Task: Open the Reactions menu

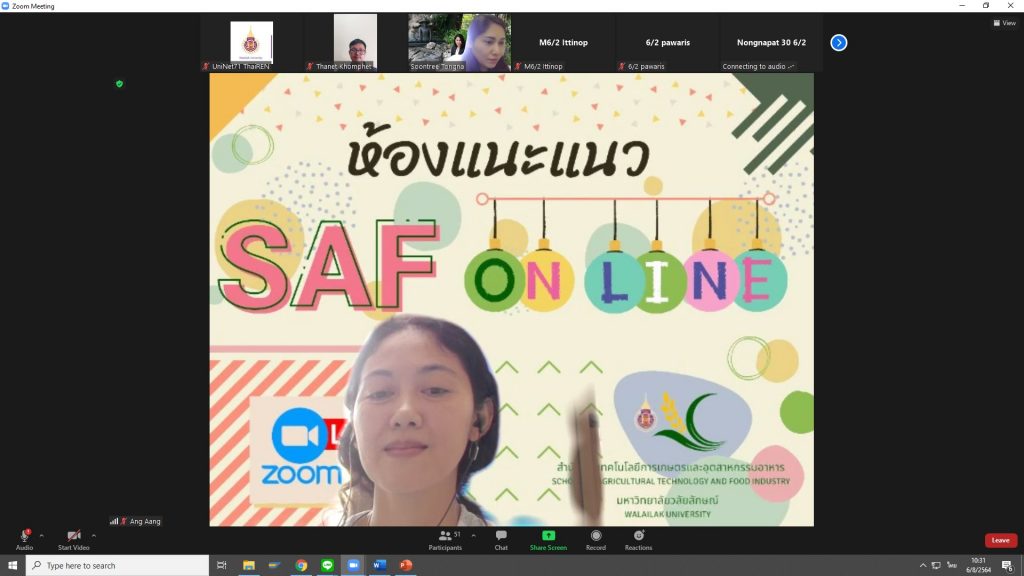Action: click(x=638, y=537)
